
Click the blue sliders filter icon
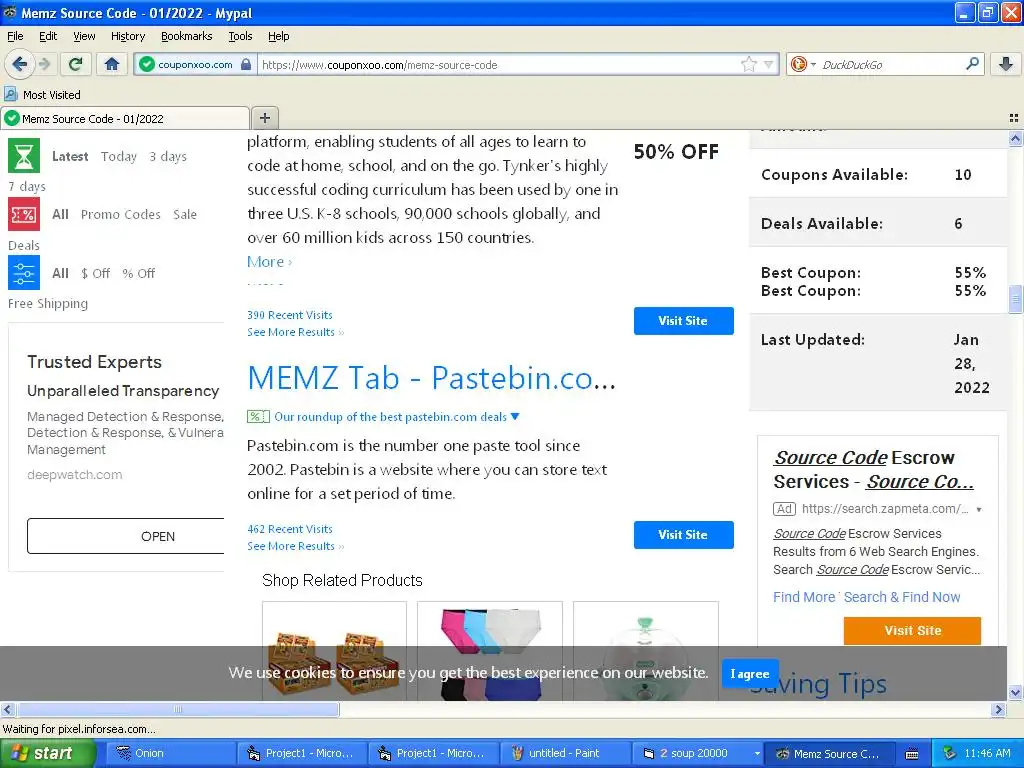coord(24,273)
